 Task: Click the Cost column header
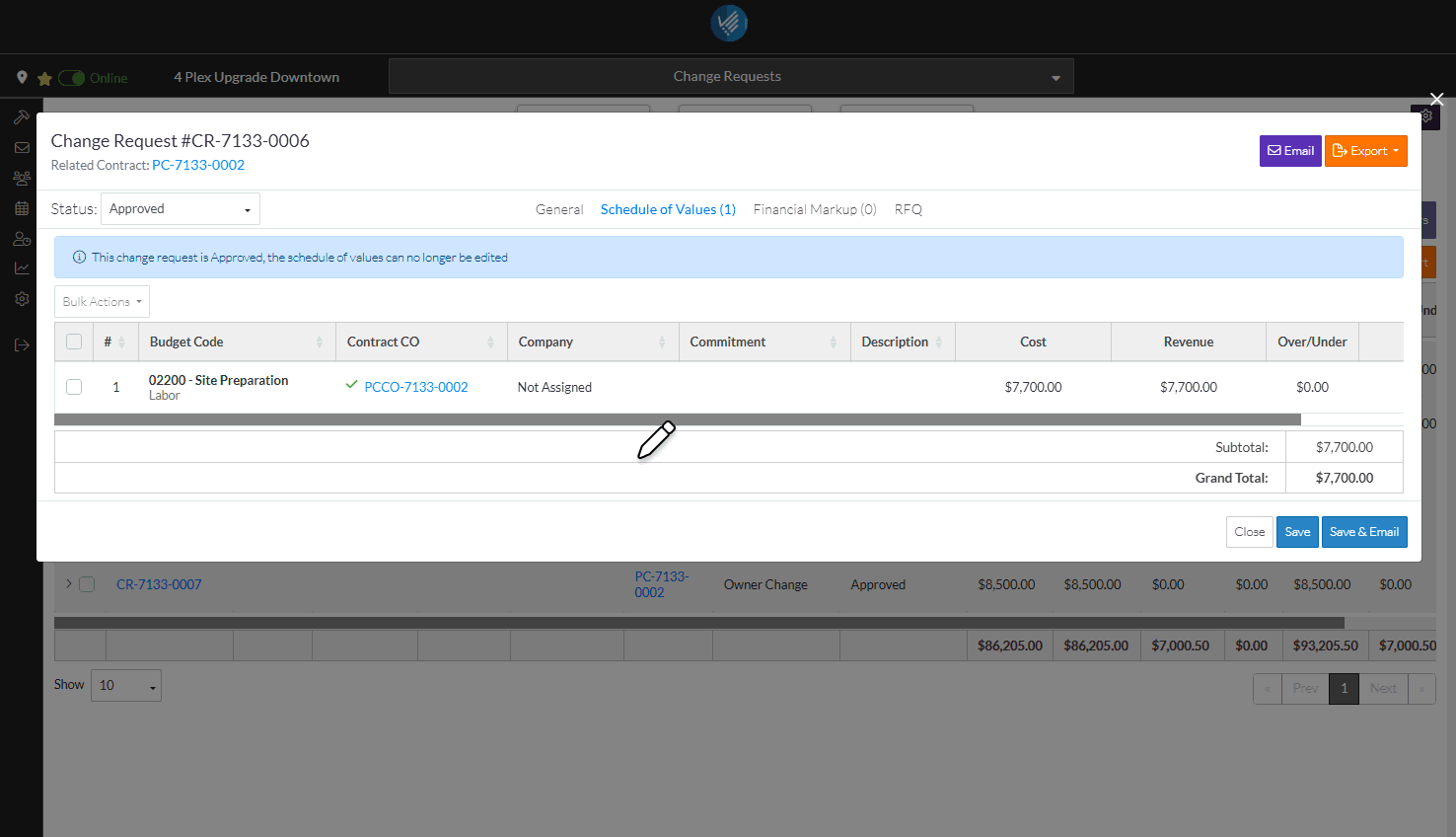[1033, 342]
